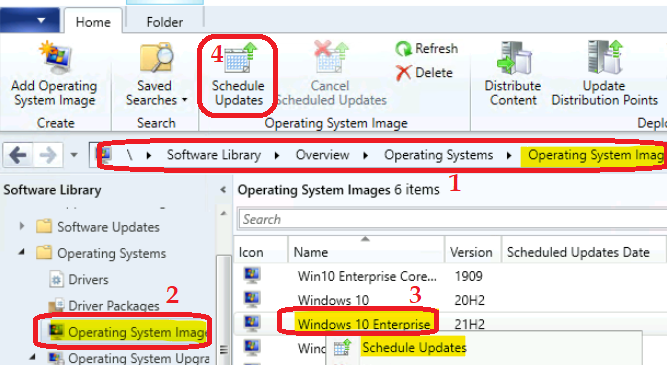This screenshot has height=365, width=667.
Task: Select Windows 10 Enterprise image row
Action: [x=450, y=324]
